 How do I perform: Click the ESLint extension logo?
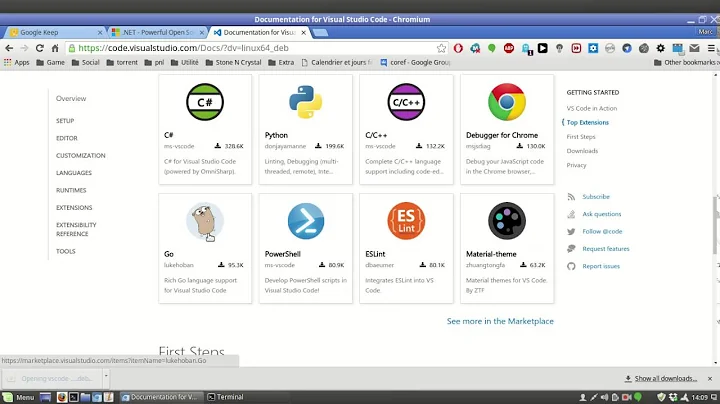(x=406, y=221)
